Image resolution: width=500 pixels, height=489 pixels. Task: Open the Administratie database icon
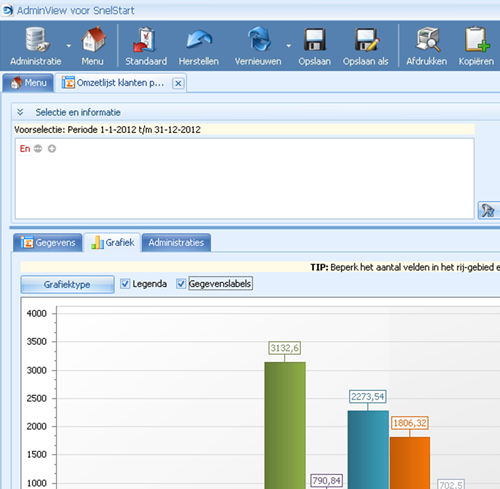(x=37, y=40)
